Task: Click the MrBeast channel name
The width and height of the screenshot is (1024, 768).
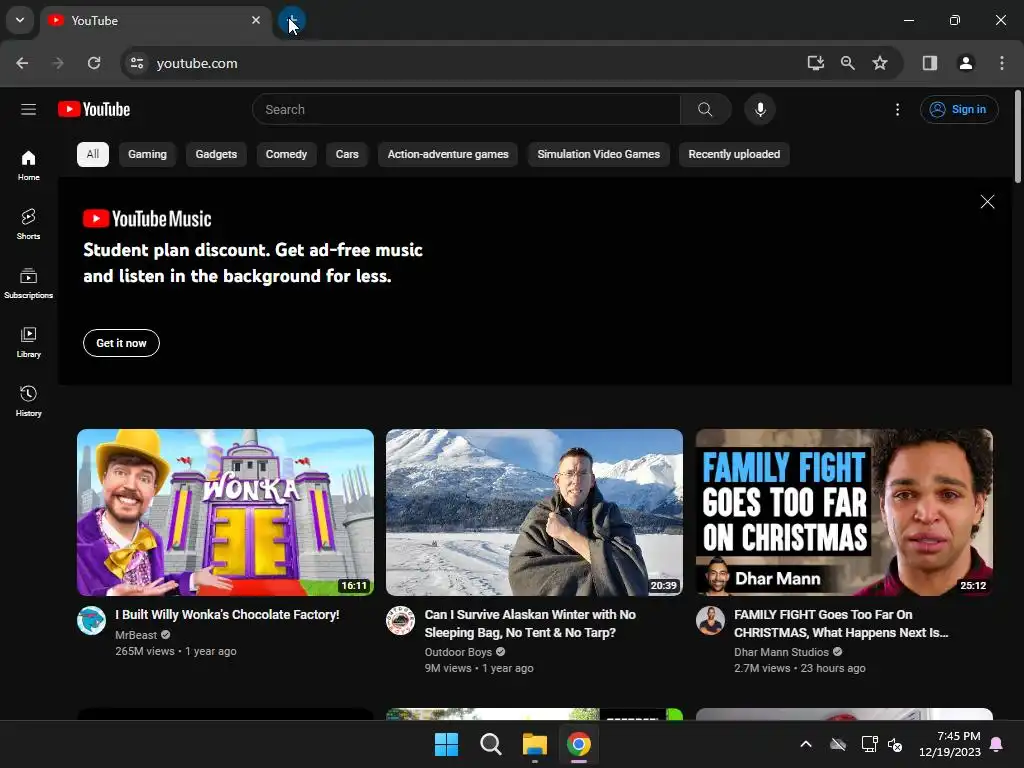Action: tap(136, 635)
